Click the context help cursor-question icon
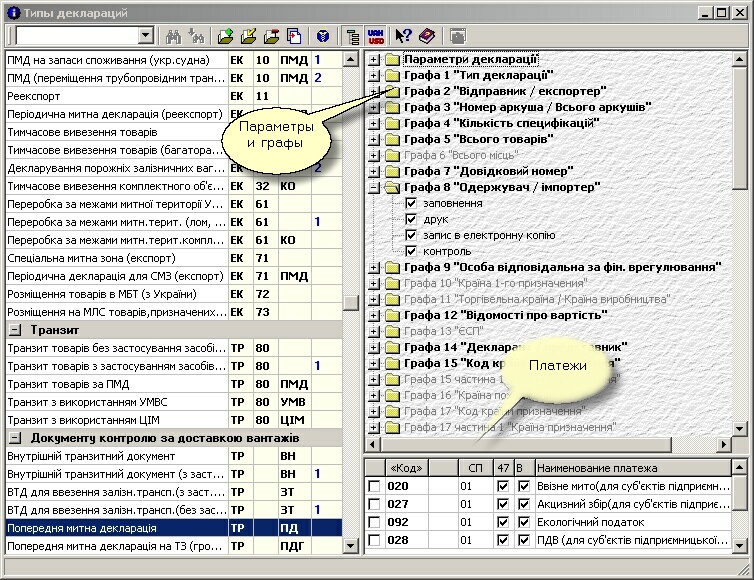 (403, 36)
